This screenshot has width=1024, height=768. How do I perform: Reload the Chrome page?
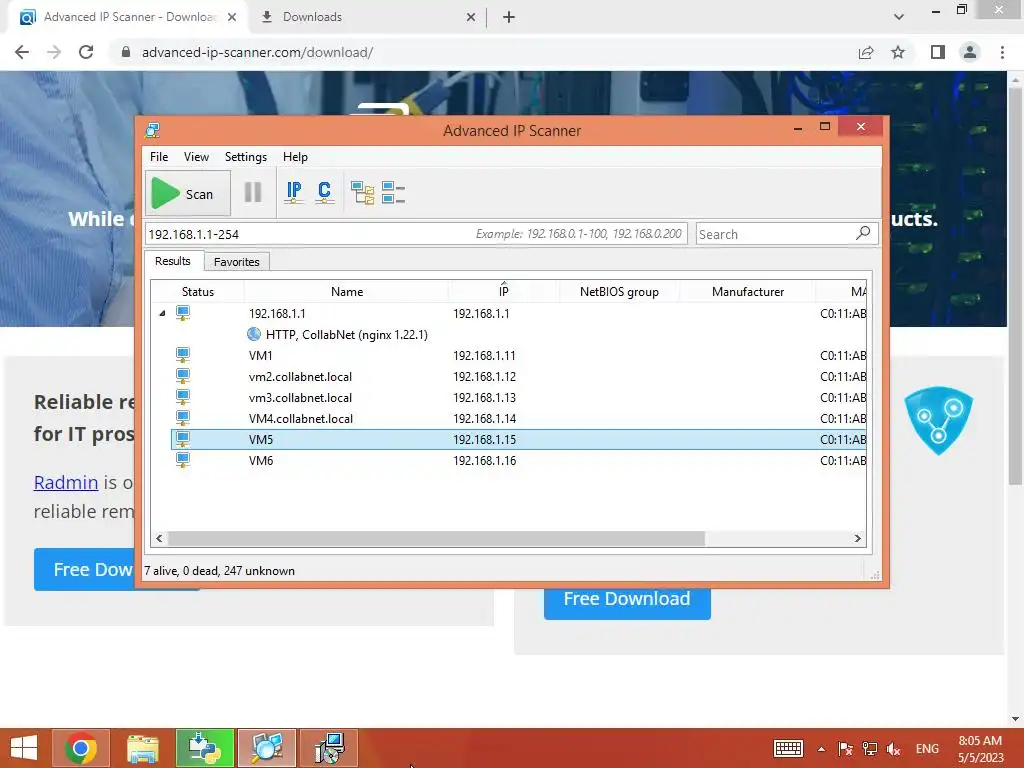pyautogui.click(x=86, y=52)
